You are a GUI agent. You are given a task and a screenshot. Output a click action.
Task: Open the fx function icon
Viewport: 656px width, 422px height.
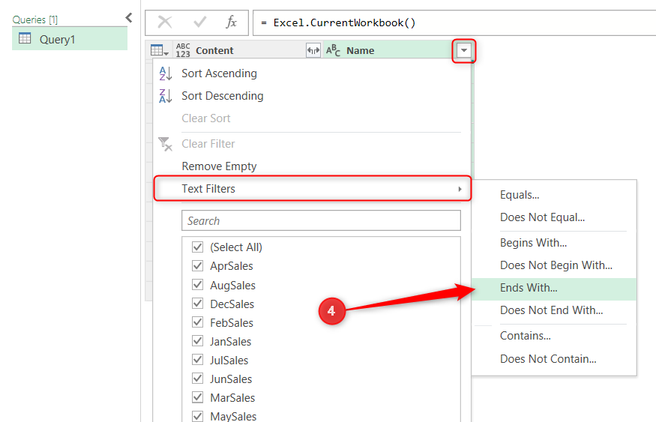pyautogui.click(x=231, y=22)
